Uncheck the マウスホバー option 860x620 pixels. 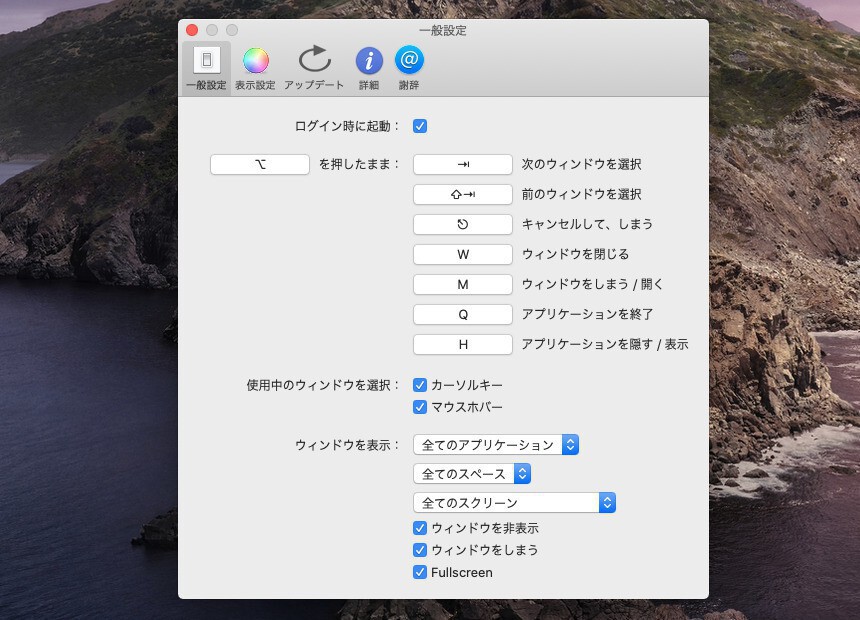pos(420,407)
